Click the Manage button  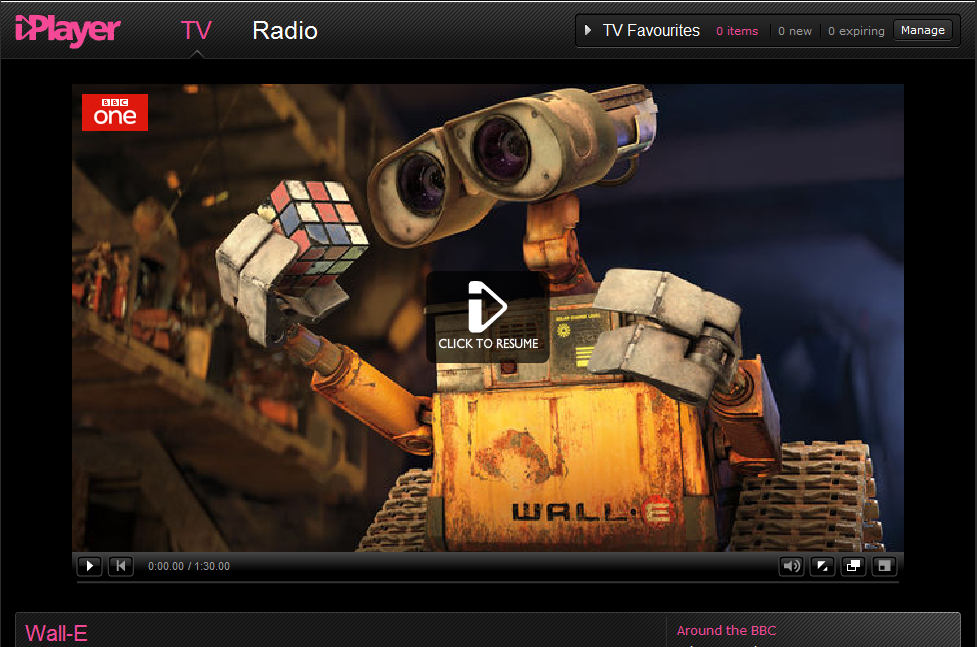[x=923, y=30]
